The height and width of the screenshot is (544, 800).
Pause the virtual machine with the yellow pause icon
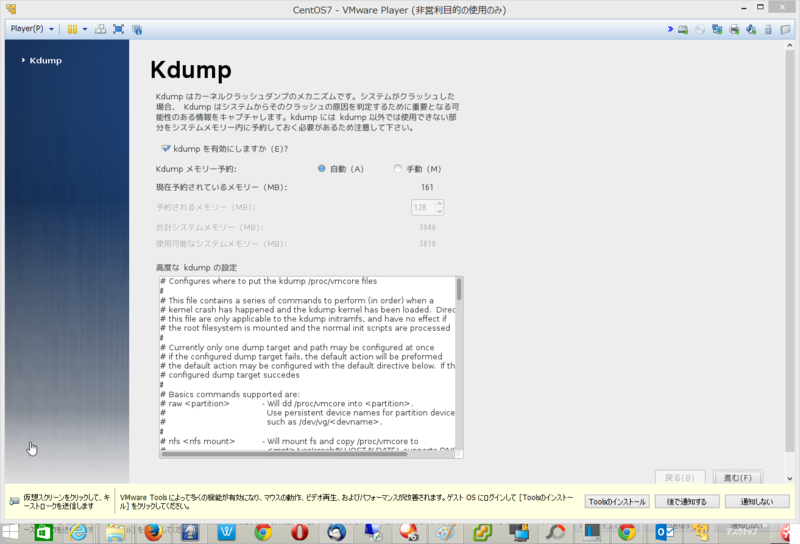coord(72,29)
